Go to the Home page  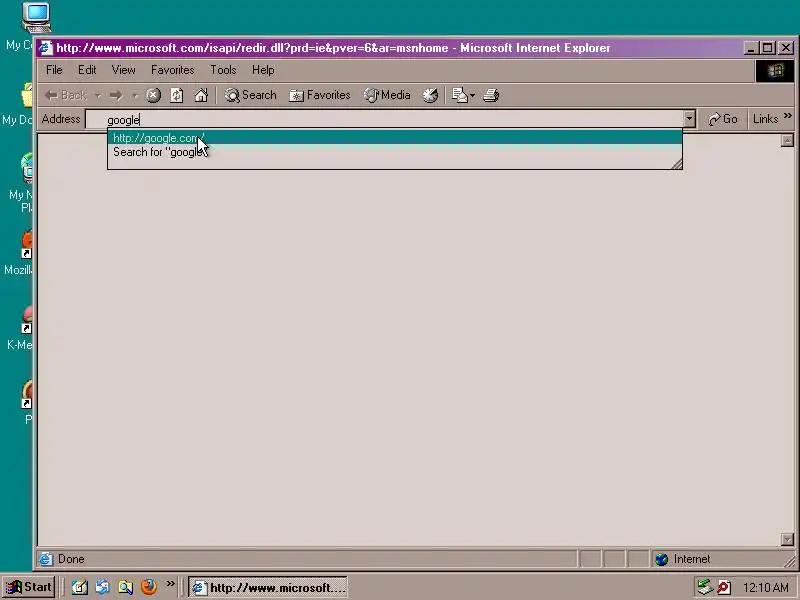201,95
